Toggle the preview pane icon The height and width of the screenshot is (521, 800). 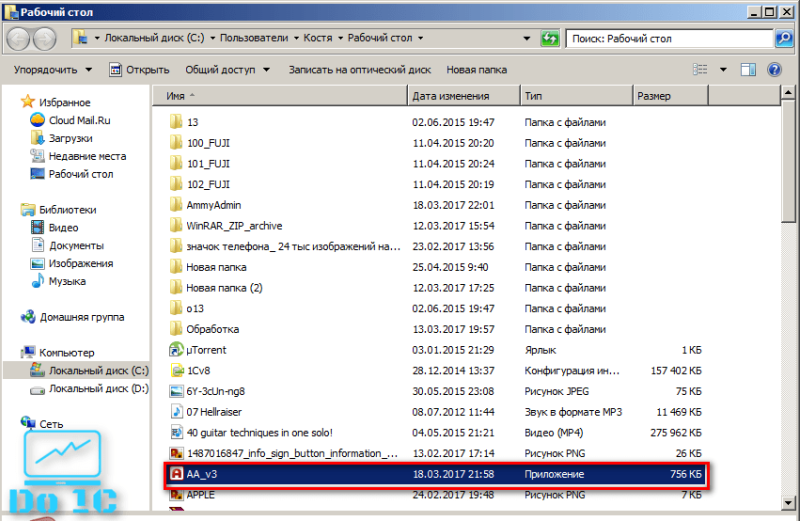748,69
